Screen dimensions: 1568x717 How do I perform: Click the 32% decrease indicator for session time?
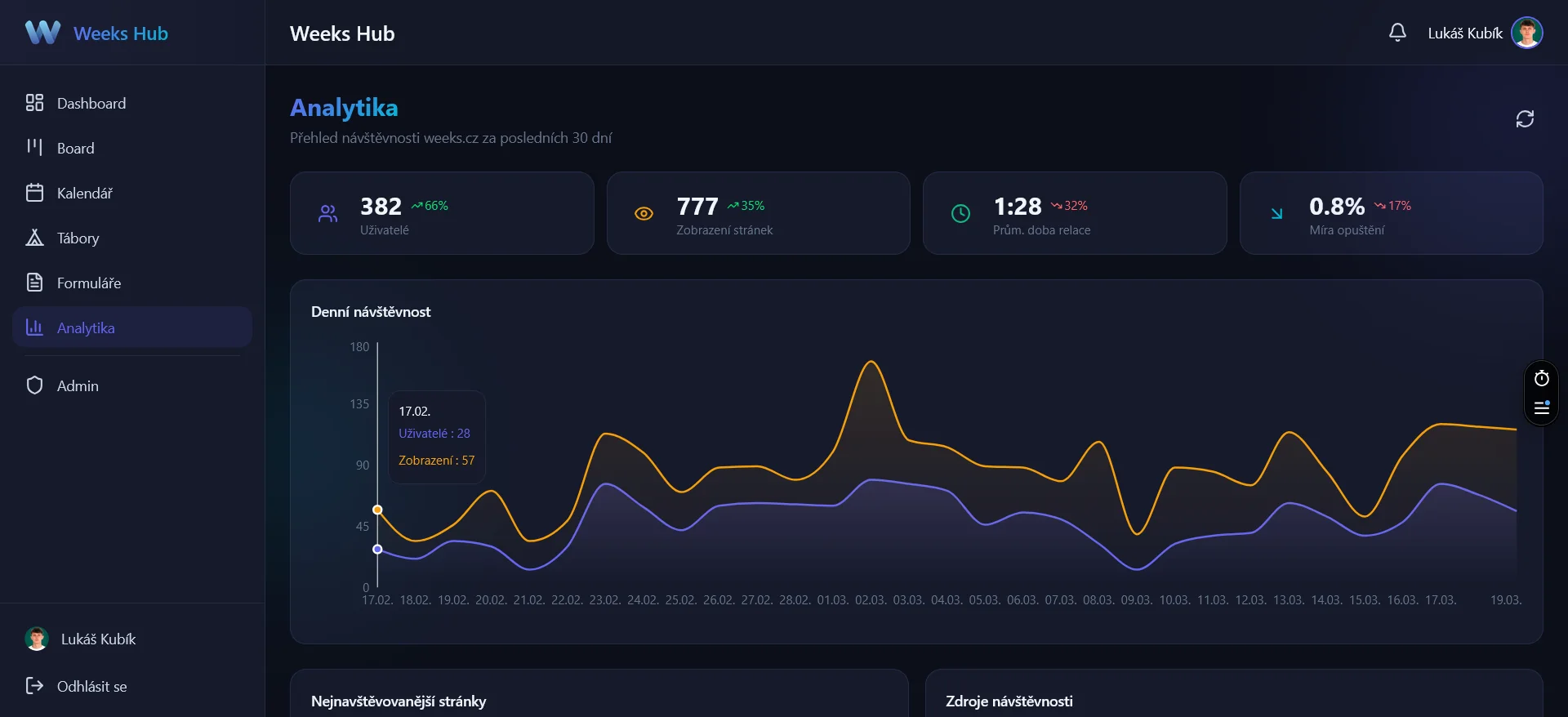pos(1069,206)
